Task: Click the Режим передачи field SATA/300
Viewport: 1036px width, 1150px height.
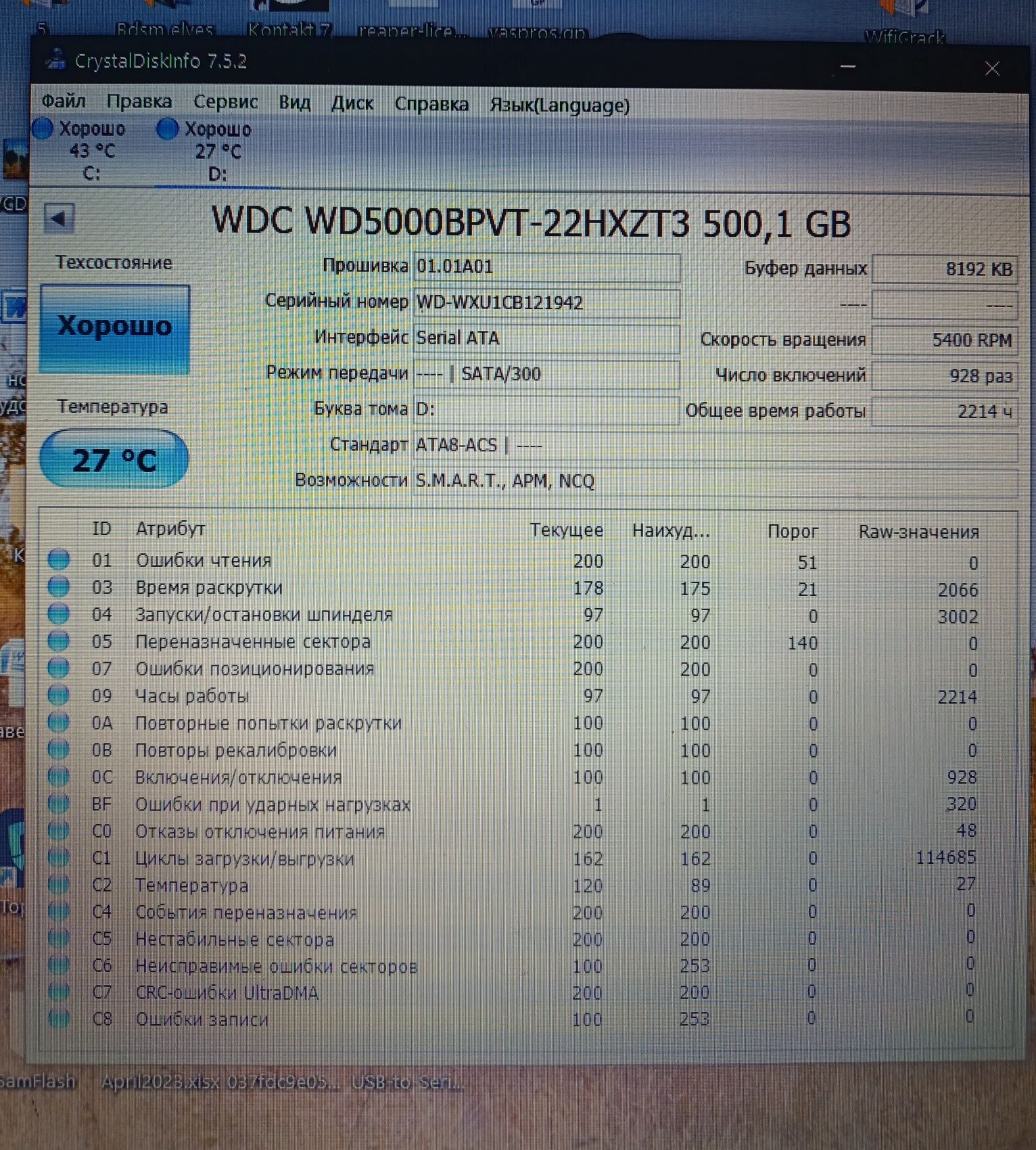Action: [546, 374]
